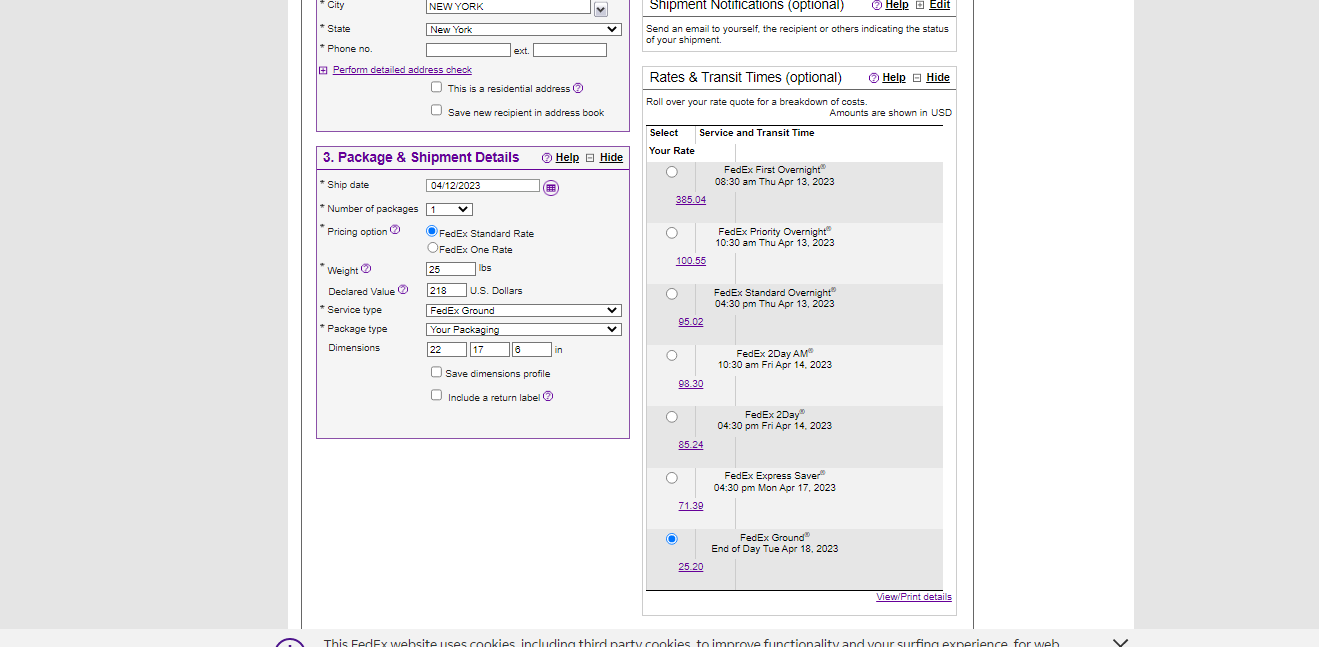Select FedEx Priority Overnight rate radio
This screenshot has width=1319, height=647.
[672, 233]
